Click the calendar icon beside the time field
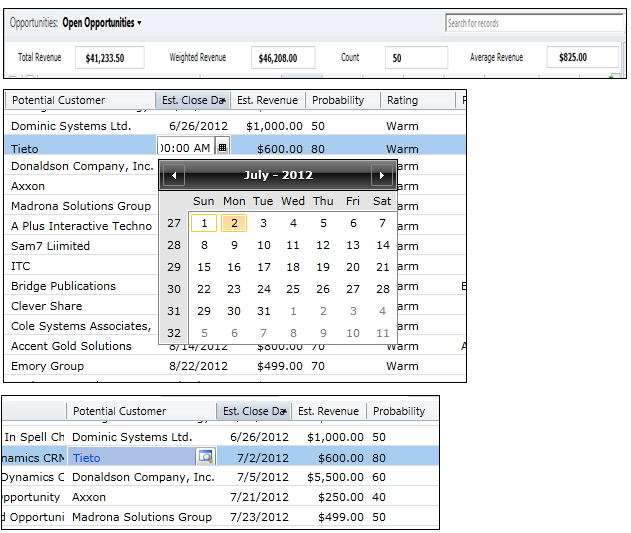The image size is (631, 533). [x=222, y=147]
